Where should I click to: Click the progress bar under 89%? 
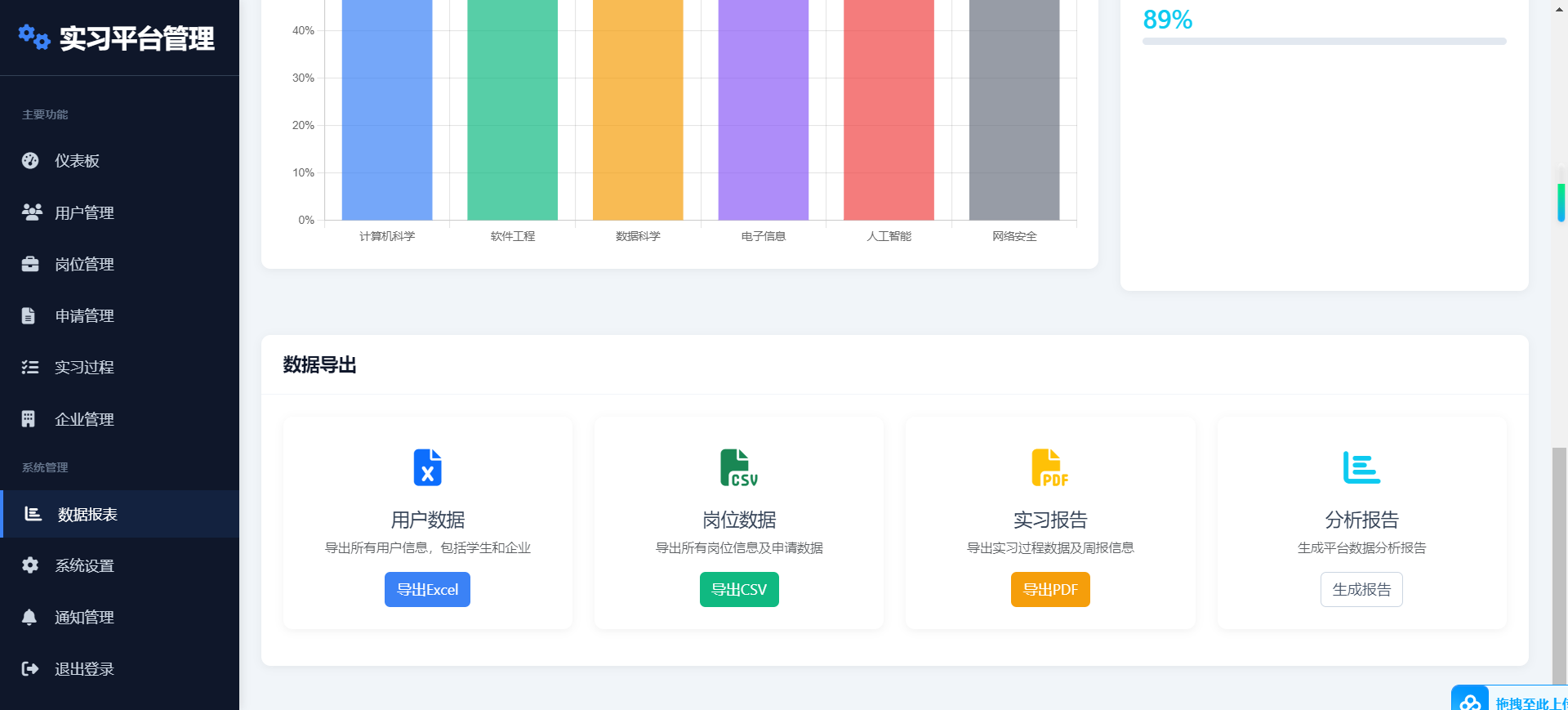[1324, 41]
